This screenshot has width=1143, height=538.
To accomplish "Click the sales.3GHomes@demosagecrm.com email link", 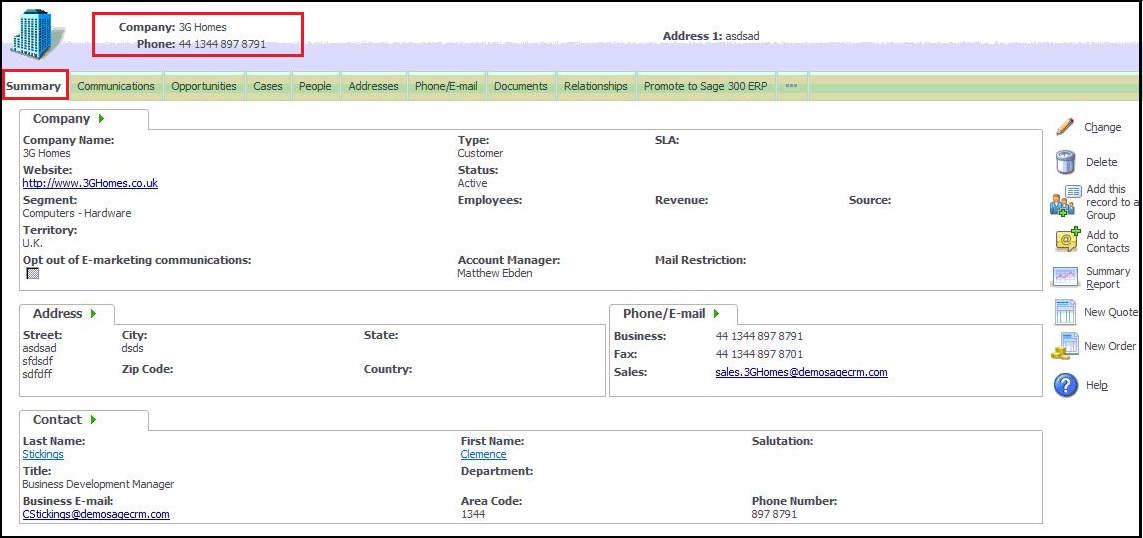I will click(x=802, y=372).
